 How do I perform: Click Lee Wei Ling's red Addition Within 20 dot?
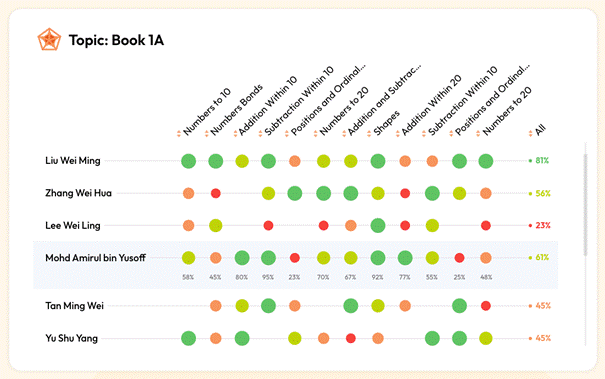(405, 225)
